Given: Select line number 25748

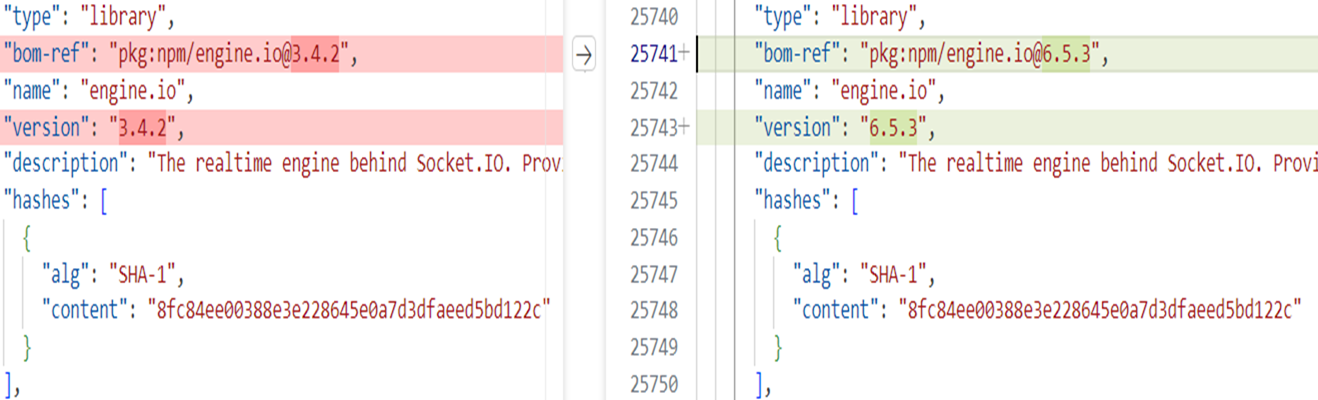Looking at the screenshot, I should (x=655, y=311).
